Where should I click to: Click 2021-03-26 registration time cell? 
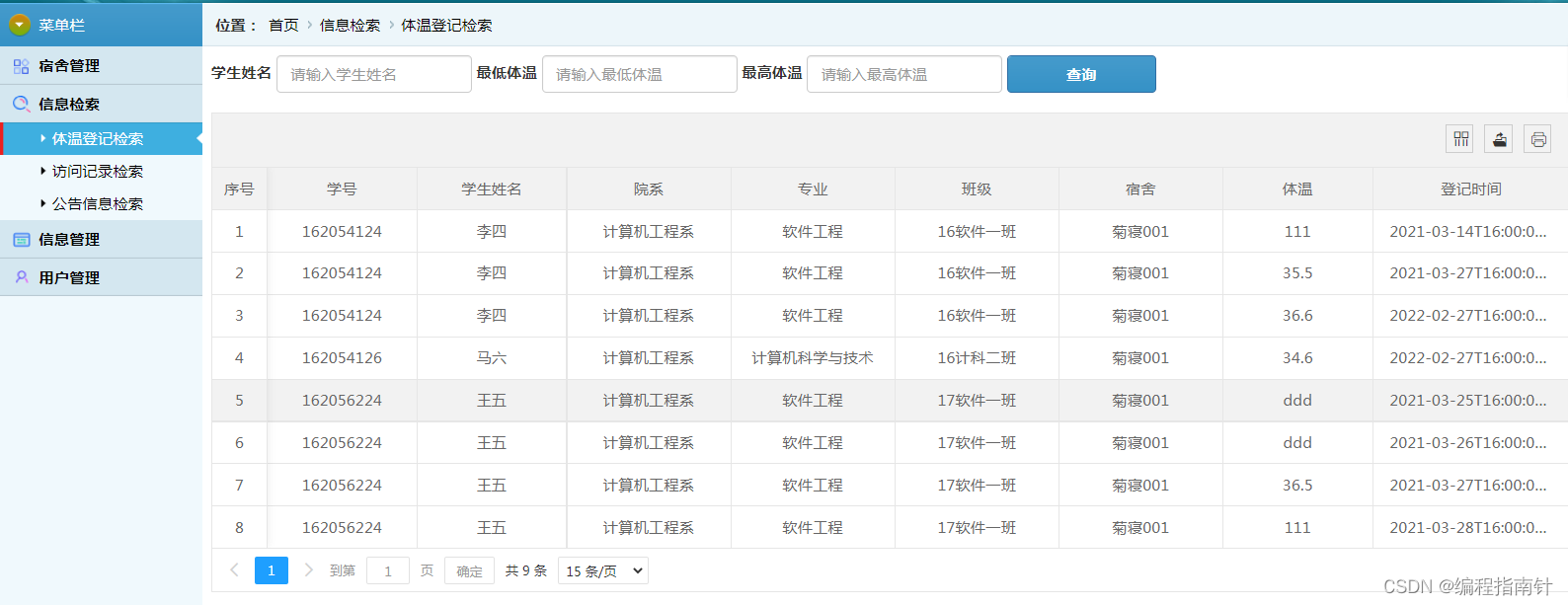tap(1470, 443)
